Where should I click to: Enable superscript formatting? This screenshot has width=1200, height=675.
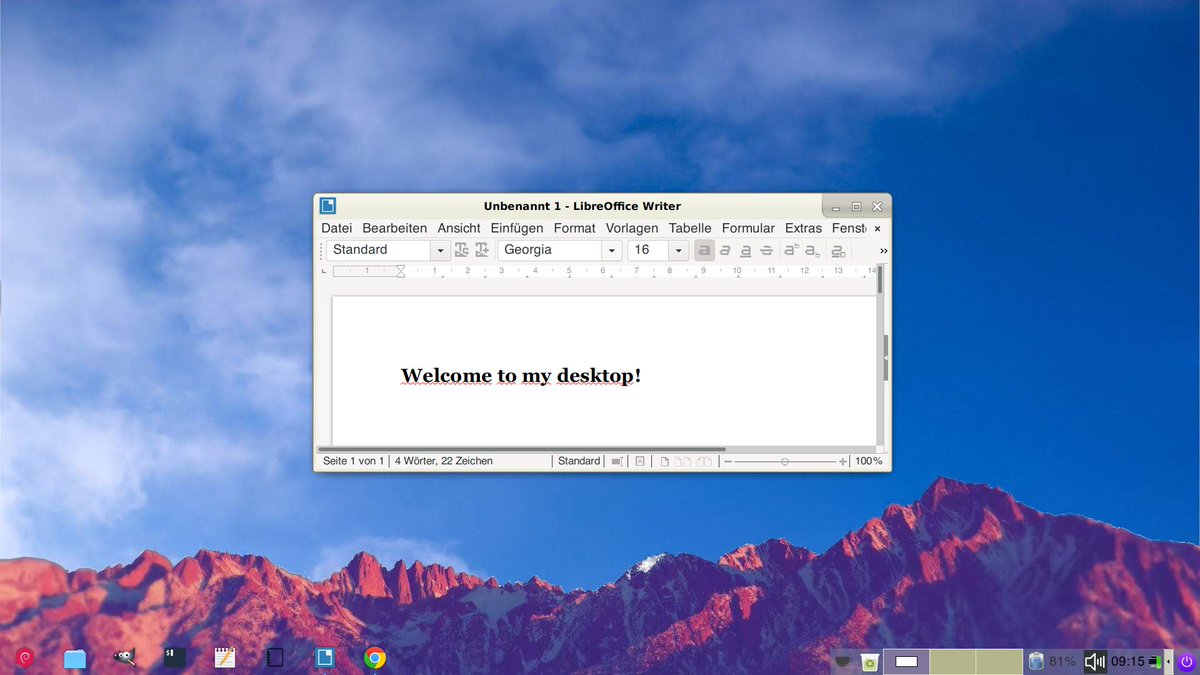pos(789,250)
